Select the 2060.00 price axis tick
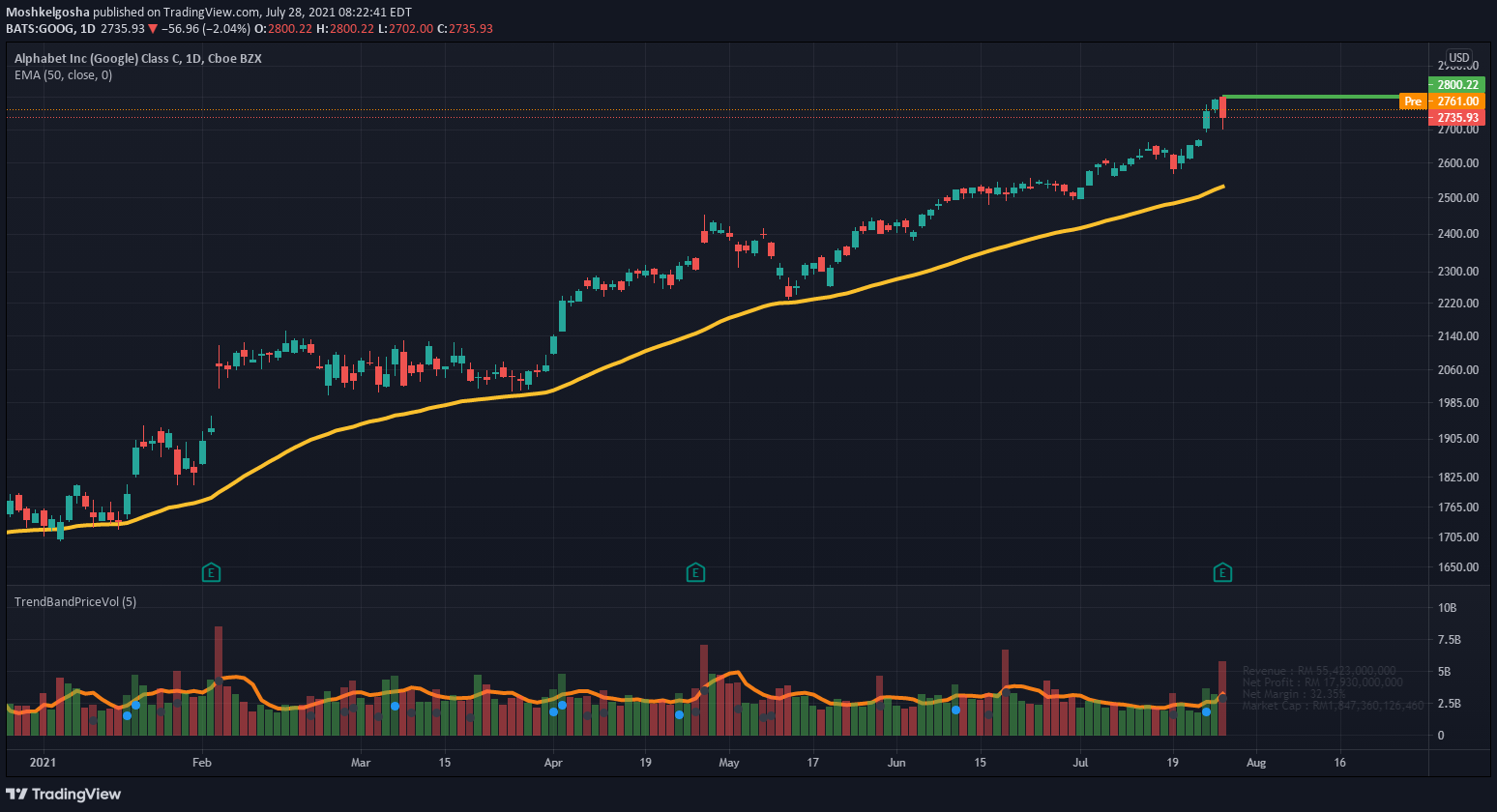The image size is (1497, 812). 1457,370
